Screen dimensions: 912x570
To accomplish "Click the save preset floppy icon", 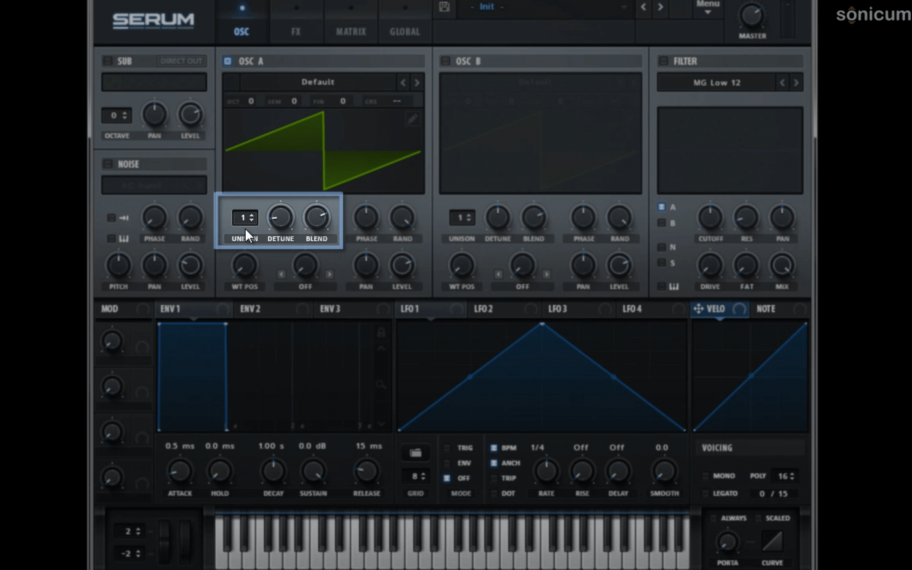I will pos(444,7).
